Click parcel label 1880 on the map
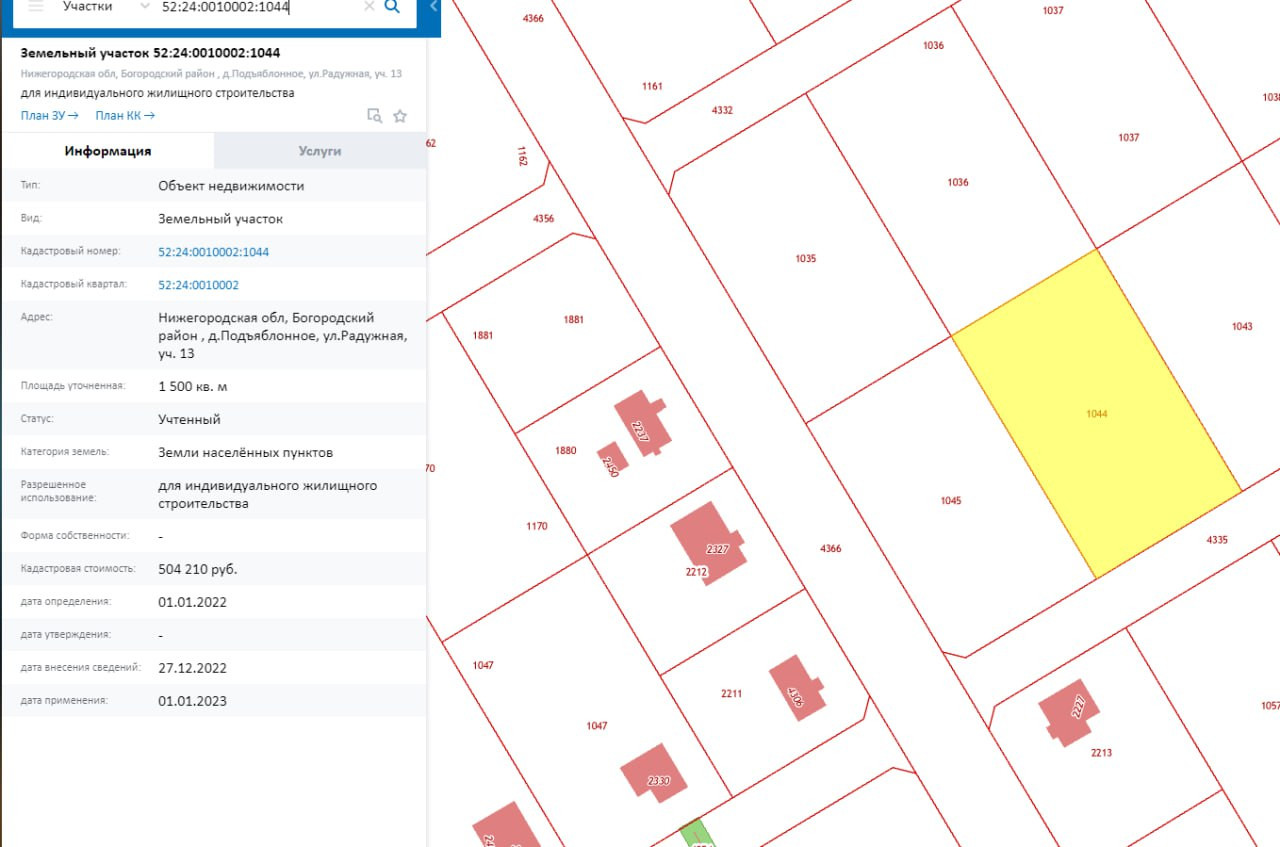 tap(566, 451)
